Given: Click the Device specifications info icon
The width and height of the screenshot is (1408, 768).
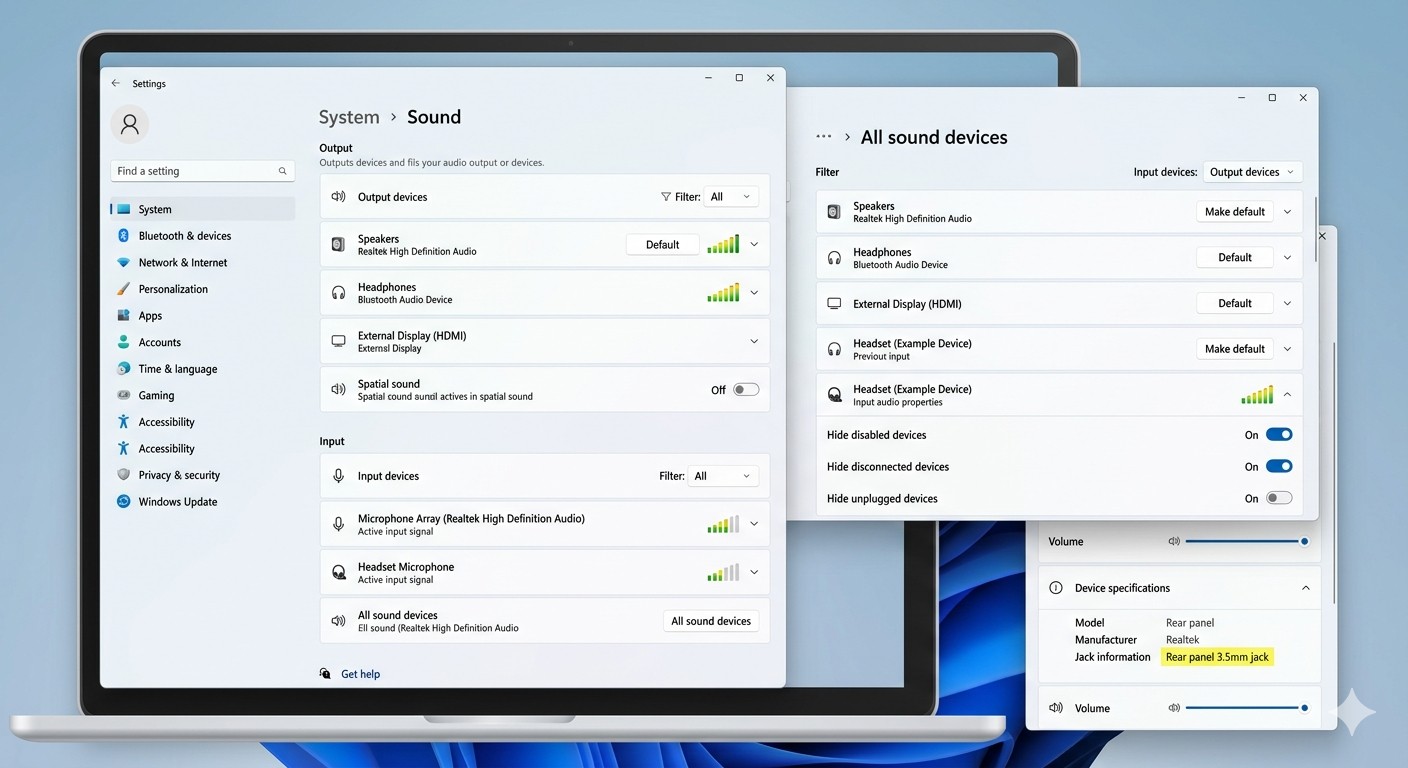Looking at the screenshot, I should coord(1055,588).
